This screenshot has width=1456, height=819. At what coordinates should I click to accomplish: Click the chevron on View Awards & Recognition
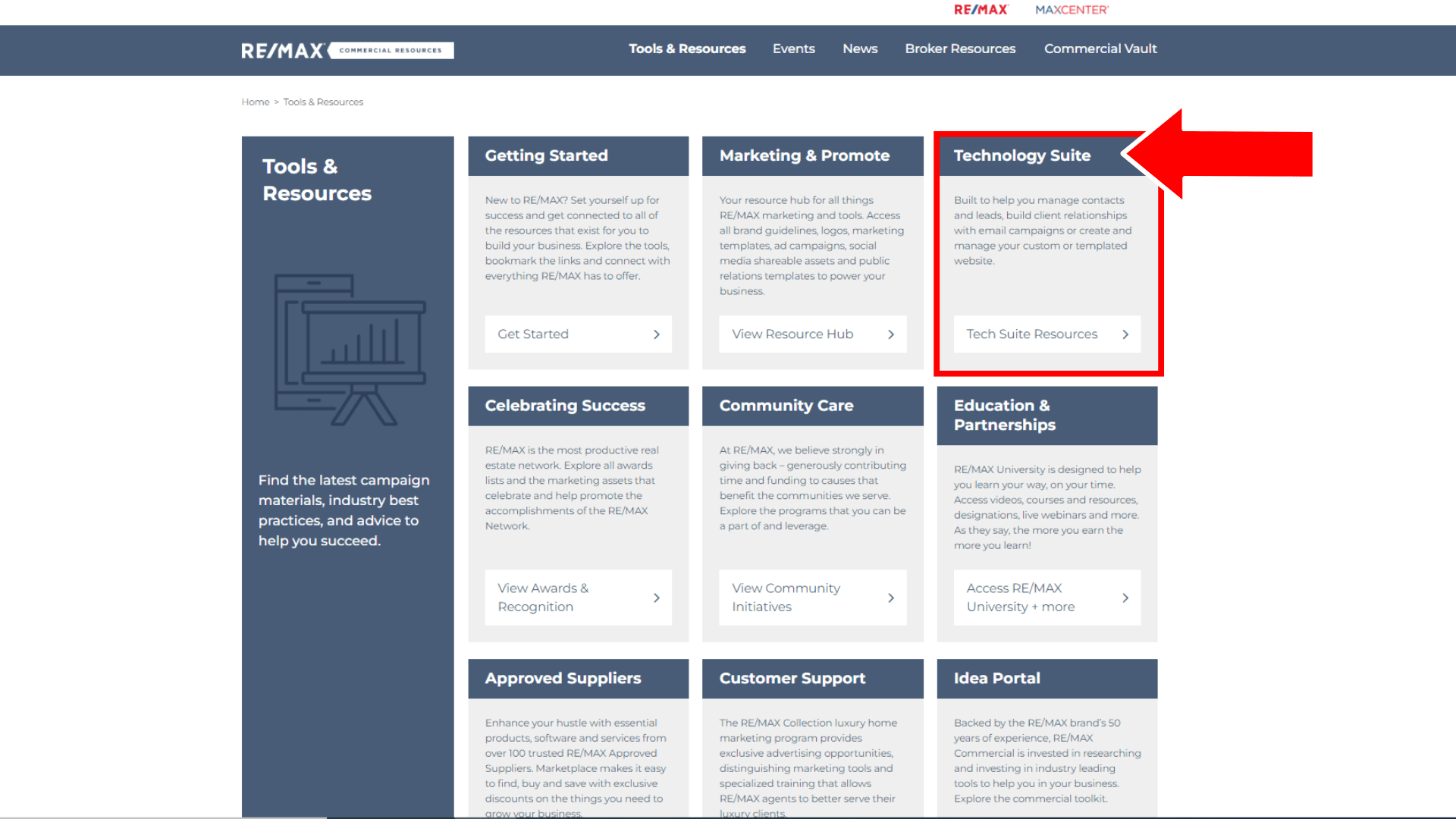click(x=657, y=598)
